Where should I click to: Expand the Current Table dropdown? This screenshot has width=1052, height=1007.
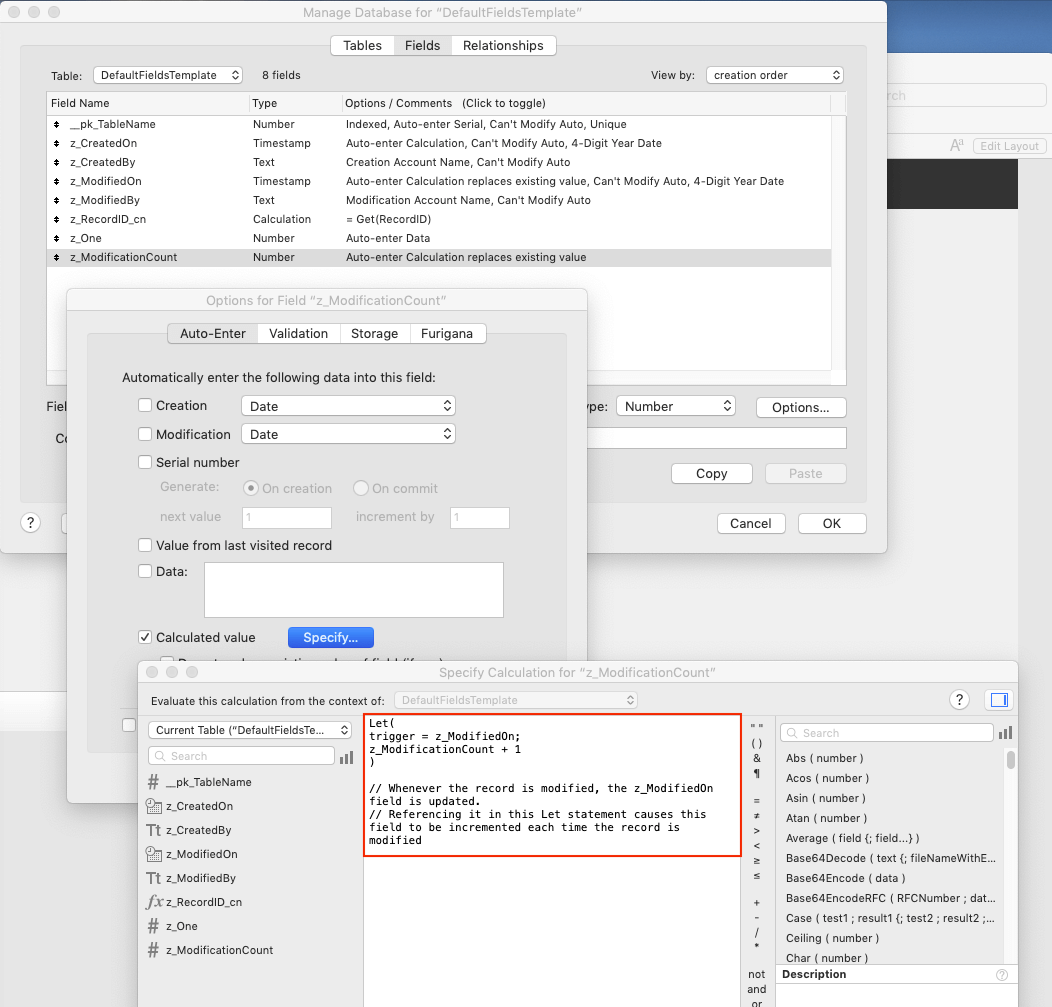(250, 730)
